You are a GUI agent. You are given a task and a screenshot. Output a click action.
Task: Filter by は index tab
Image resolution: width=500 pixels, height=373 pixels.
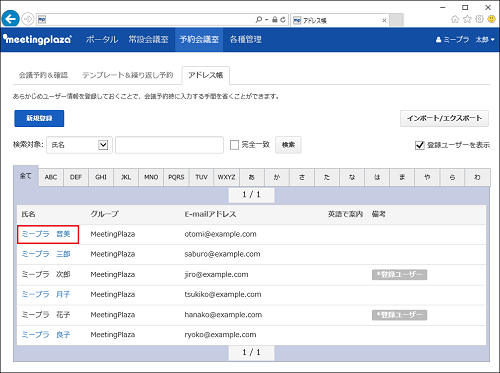point(377,177)
